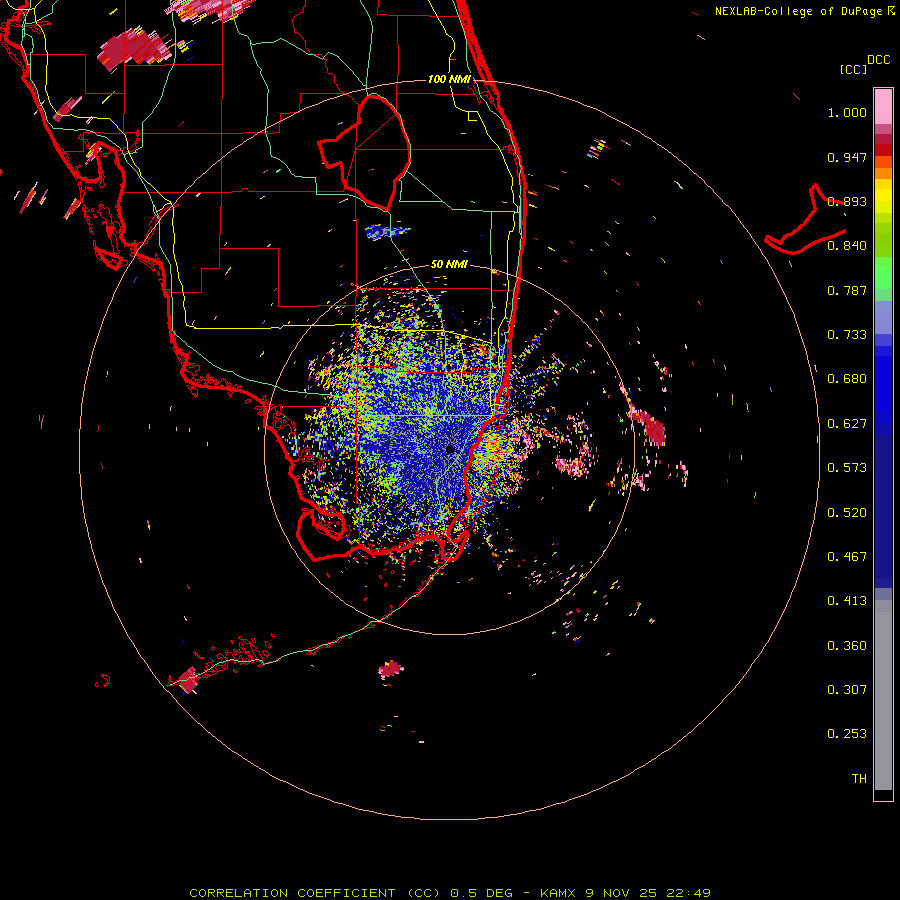Select the 0.360 scale value
Image resolution: width=900 pixels, height=900 pixels.
pyautogui.click(x=847, y=646)
